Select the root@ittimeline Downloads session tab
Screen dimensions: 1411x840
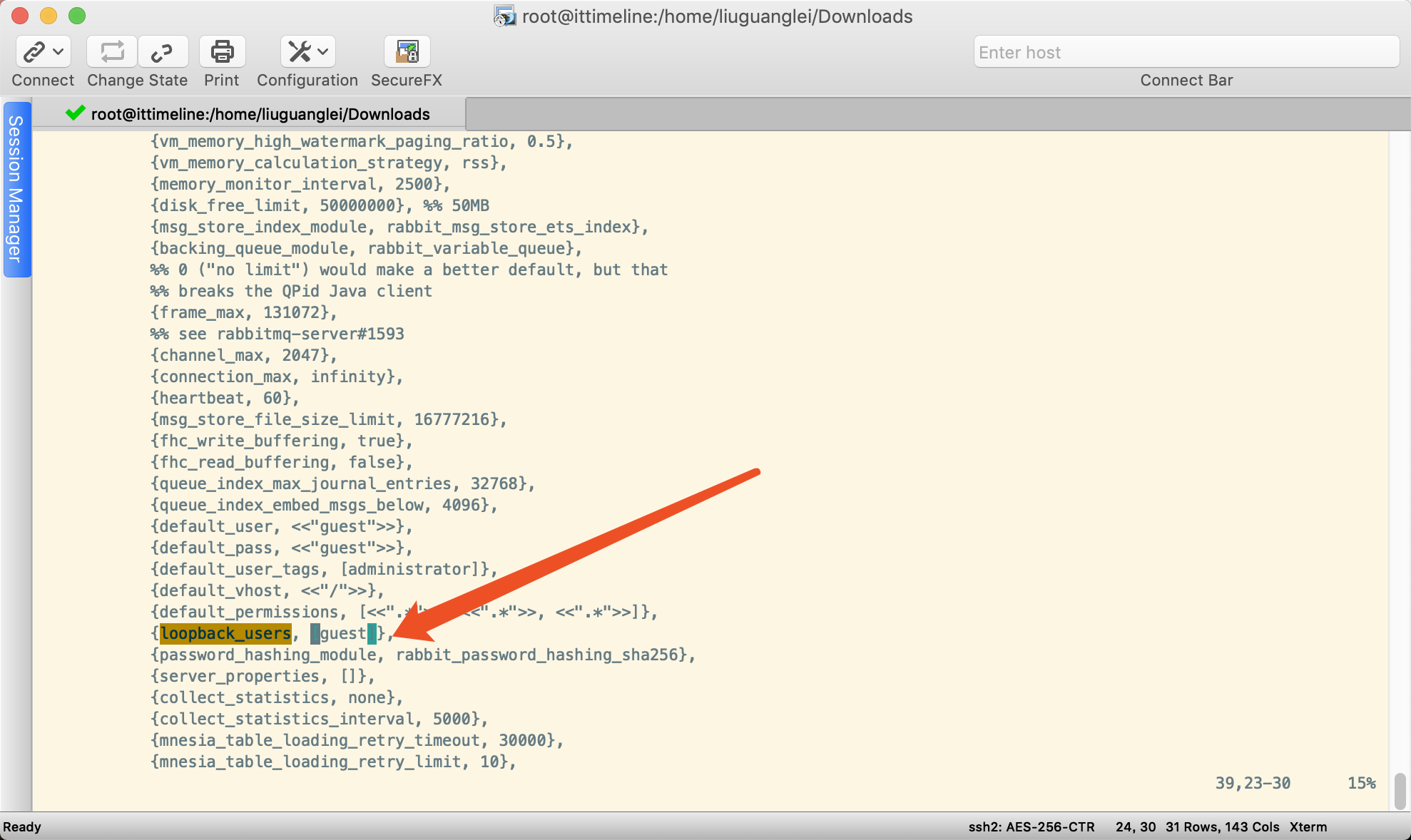pyautogui.click(x=258, y=113)
